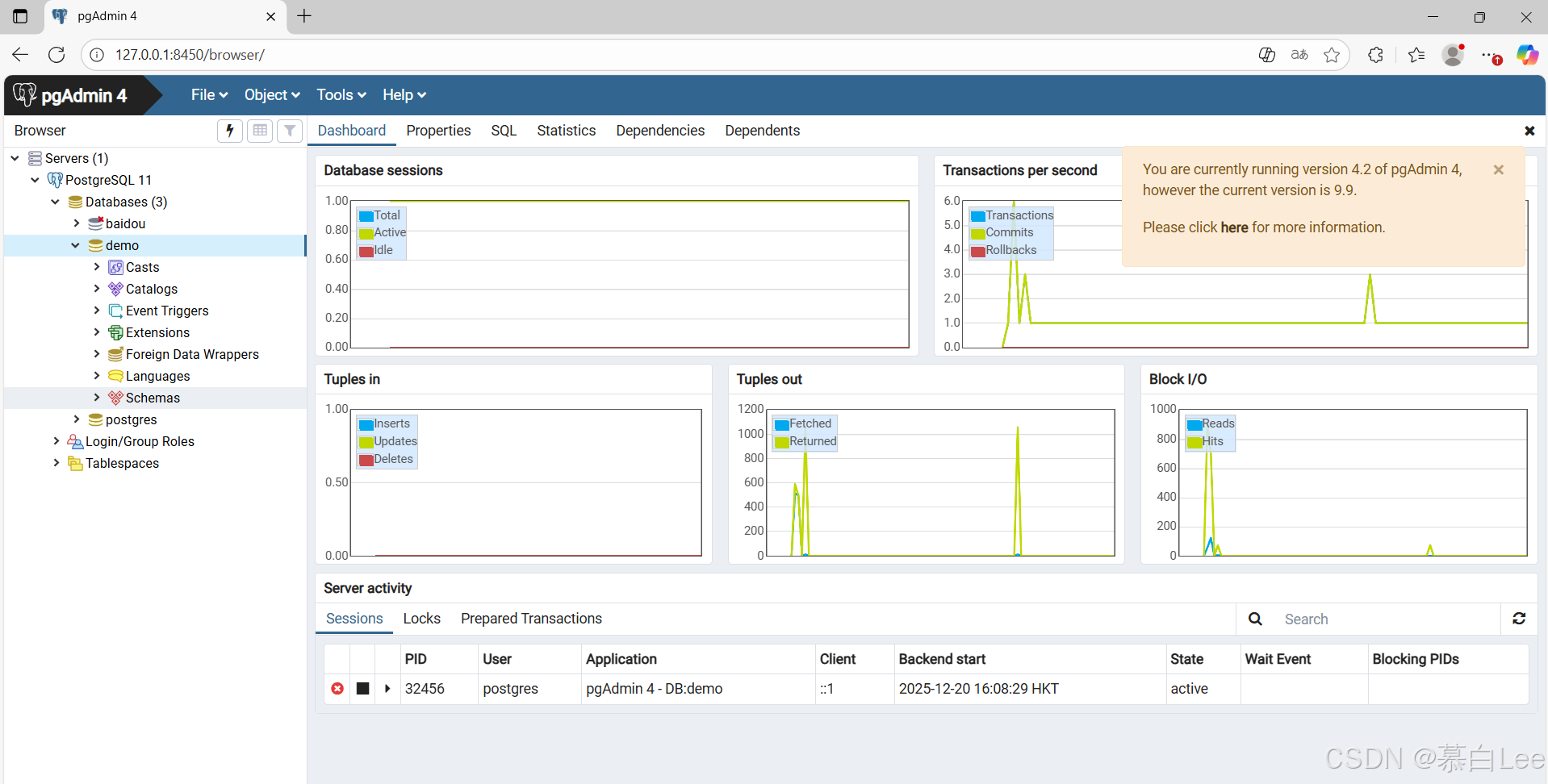Switch to the Properties tab

pos(438,131)
